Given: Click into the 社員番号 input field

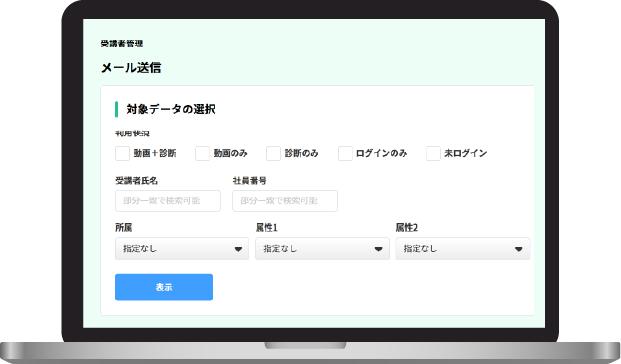Looking at the screenshot, I should coord(285,201).
